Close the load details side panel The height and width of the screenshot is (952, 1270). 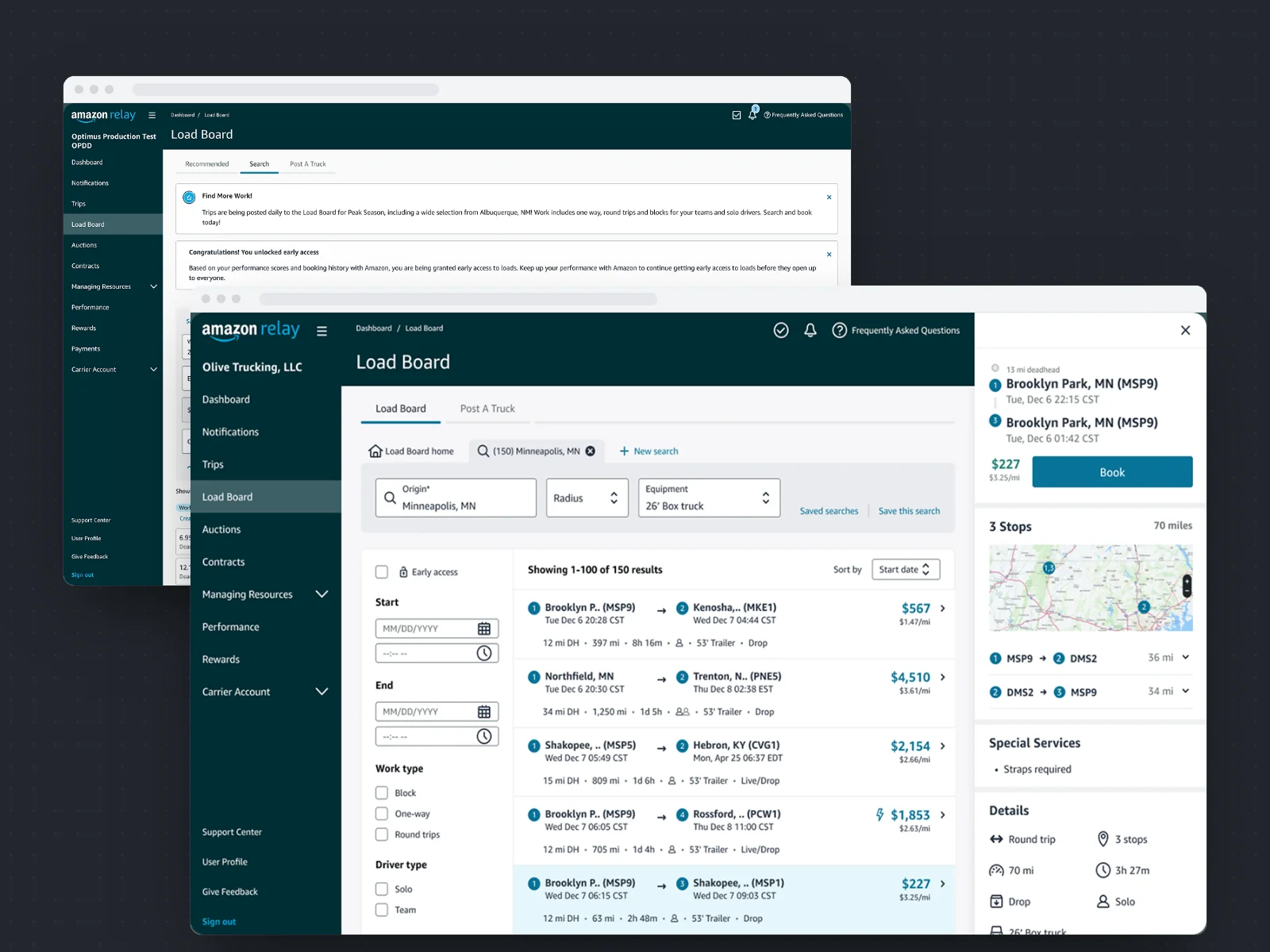point(1185,330)
